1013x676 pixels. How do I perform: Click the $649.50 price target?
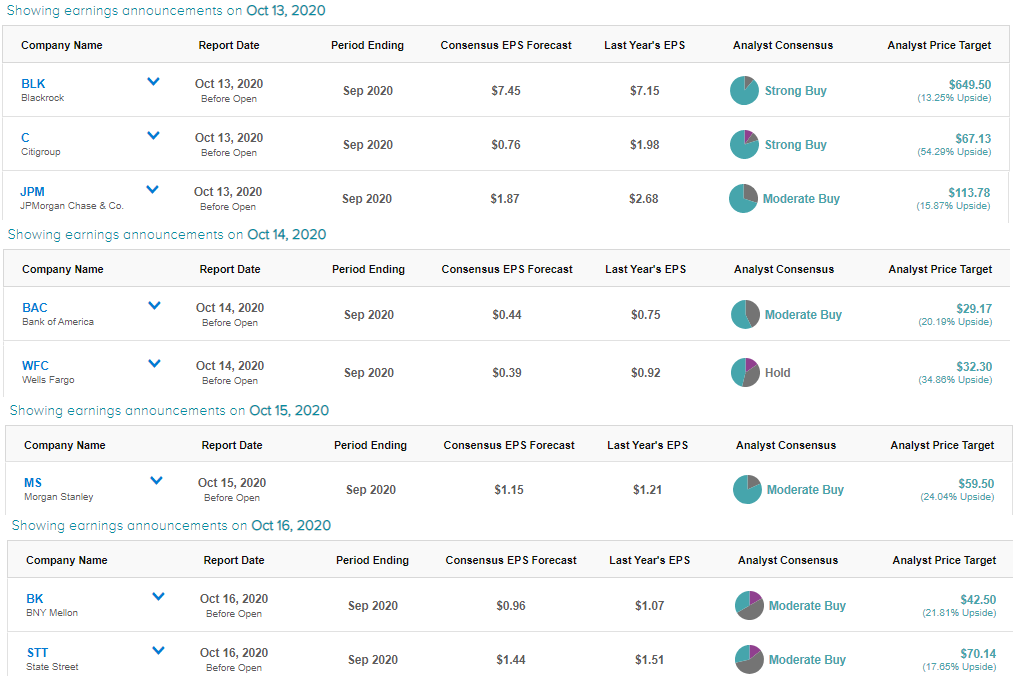(x=970, y=85)
